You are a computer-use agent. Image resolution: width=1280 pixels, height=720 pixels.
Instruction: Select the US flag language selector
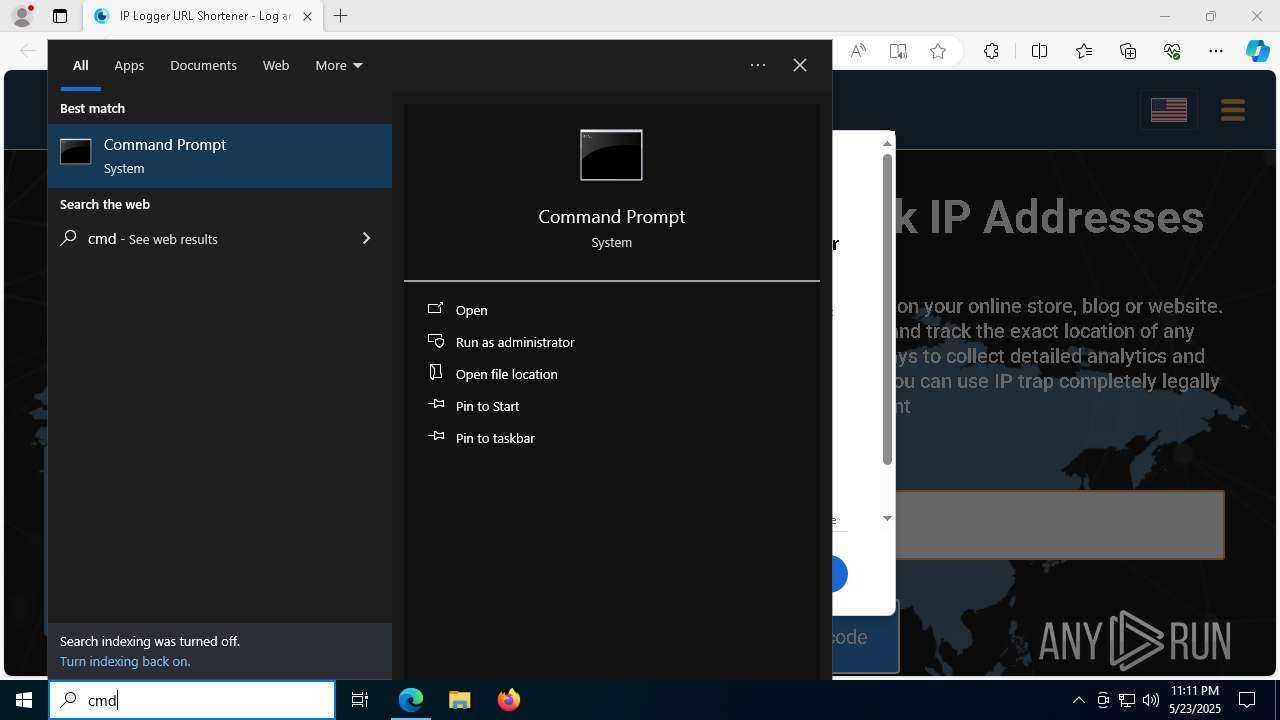click(1169, 110)
